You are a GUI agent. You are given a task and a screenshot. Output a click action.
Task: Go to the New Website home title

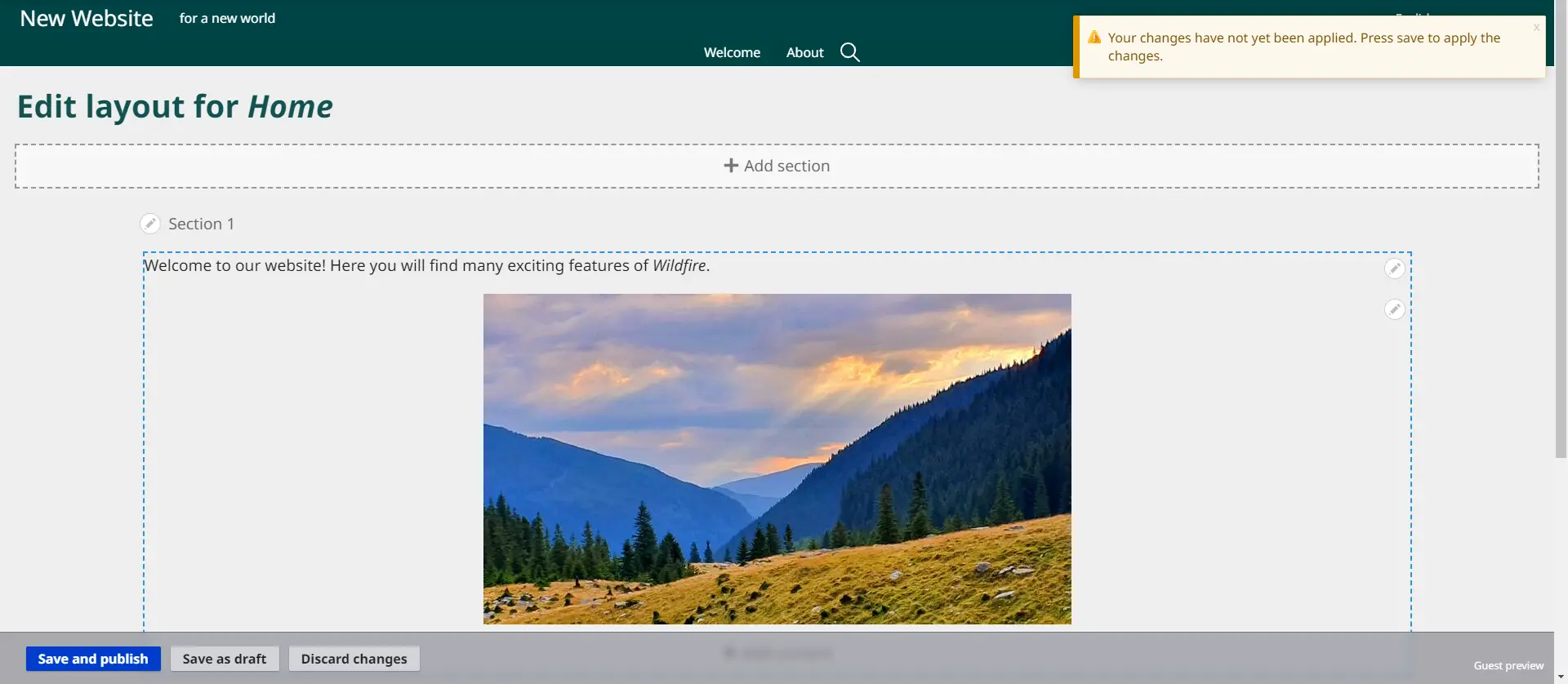87,18
